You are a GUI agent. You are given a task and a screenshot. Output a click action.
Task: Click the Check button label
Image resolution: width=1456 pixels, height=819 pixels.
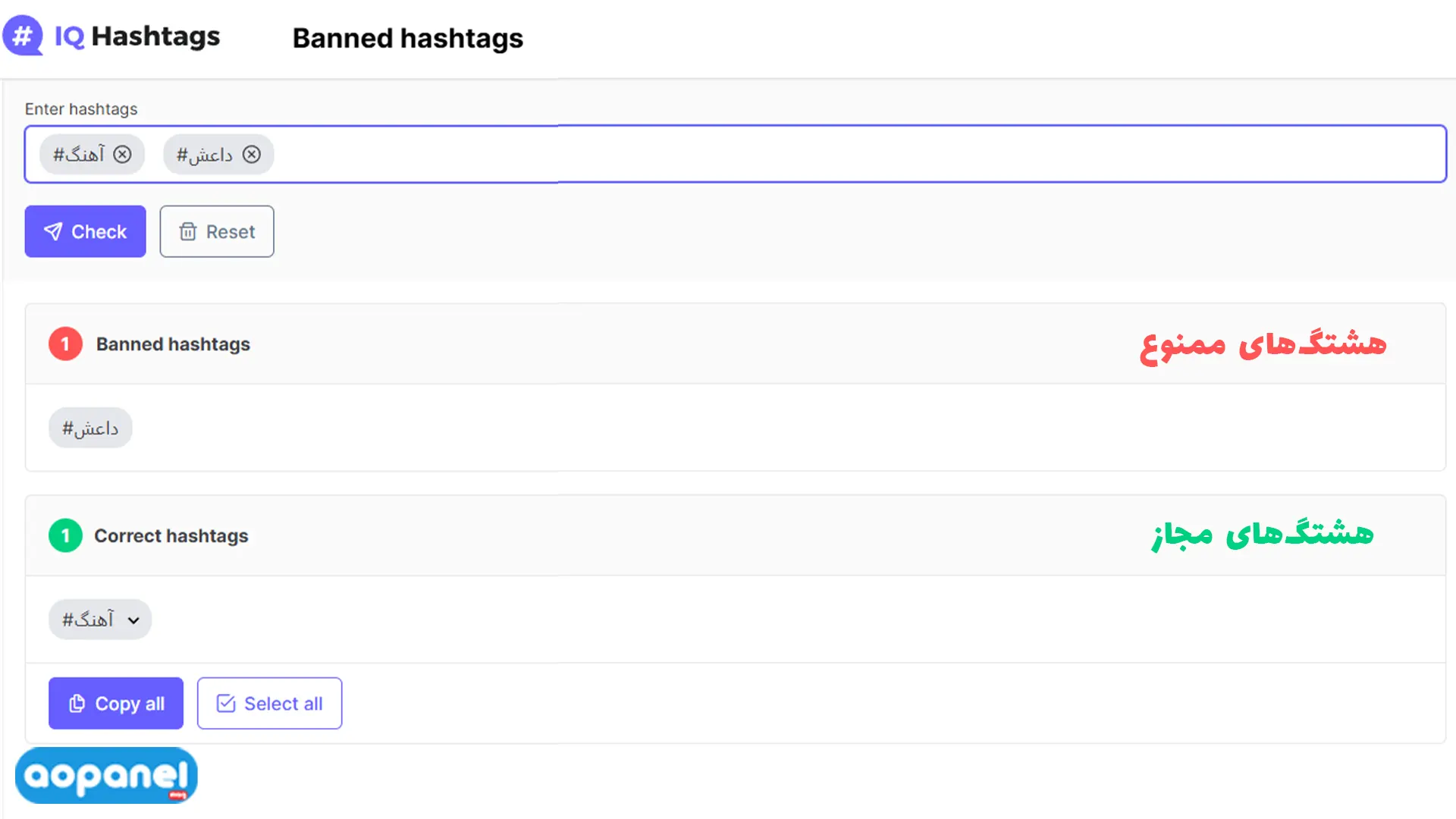coord(99,232)
